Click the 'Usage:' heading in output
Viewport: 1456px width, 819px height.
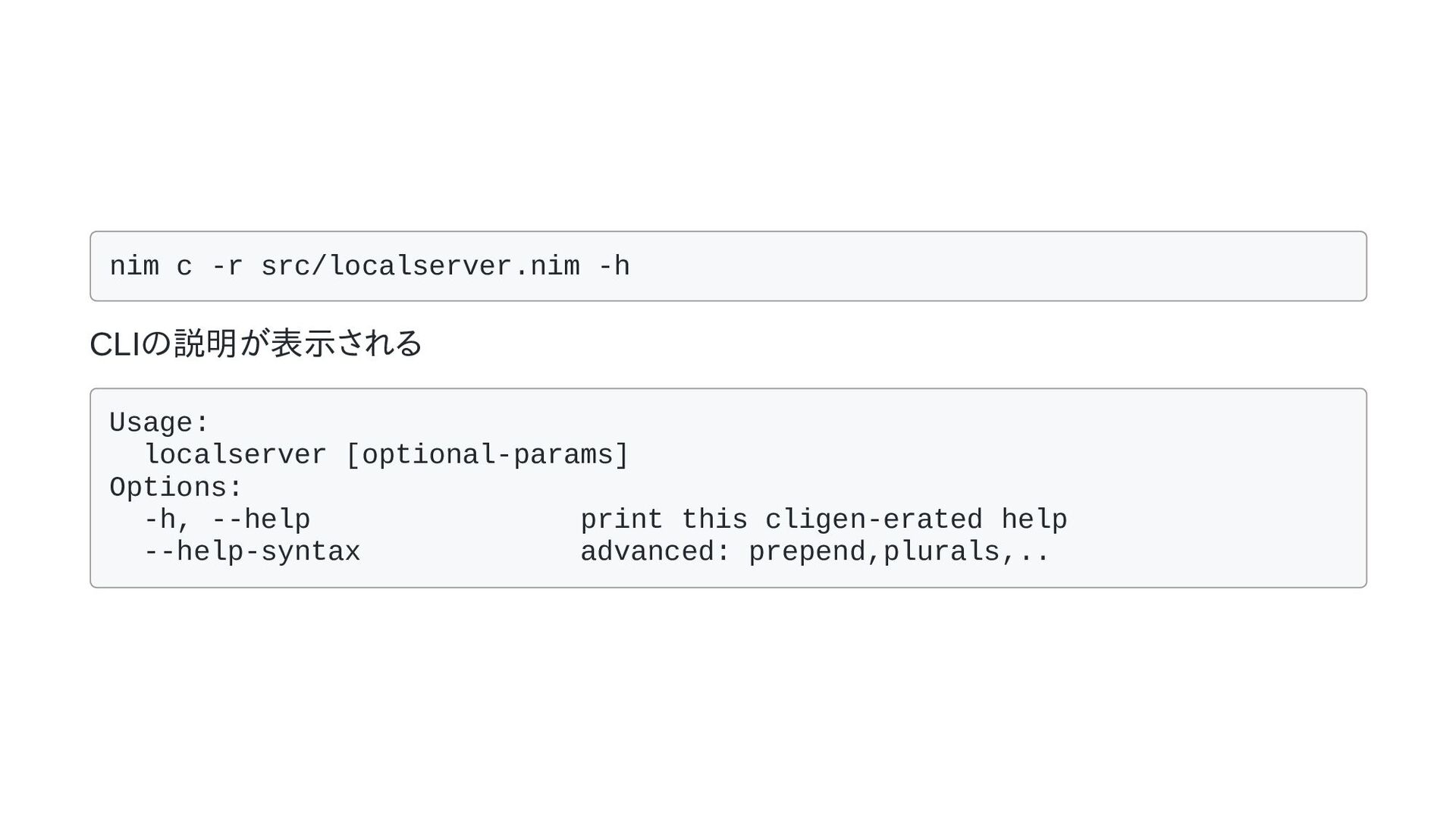click(x=159, y=423)
